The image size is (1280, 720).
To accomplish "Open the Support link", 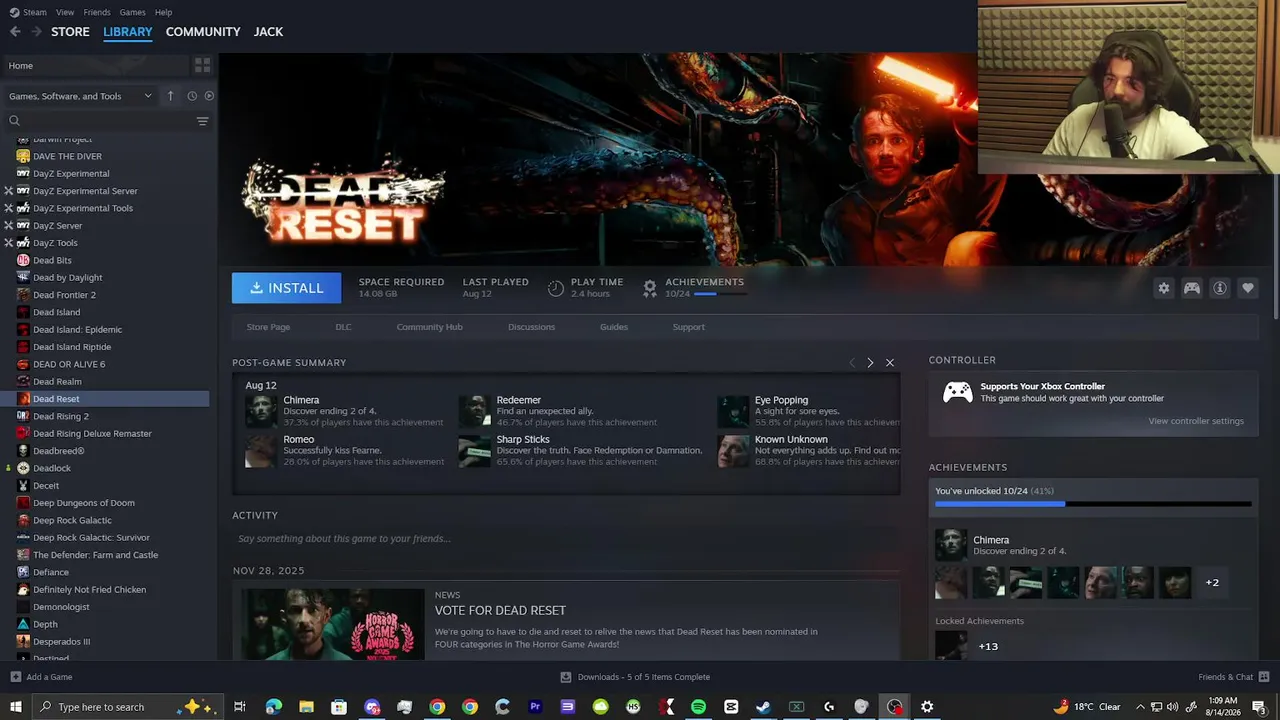I will point(688,327).
